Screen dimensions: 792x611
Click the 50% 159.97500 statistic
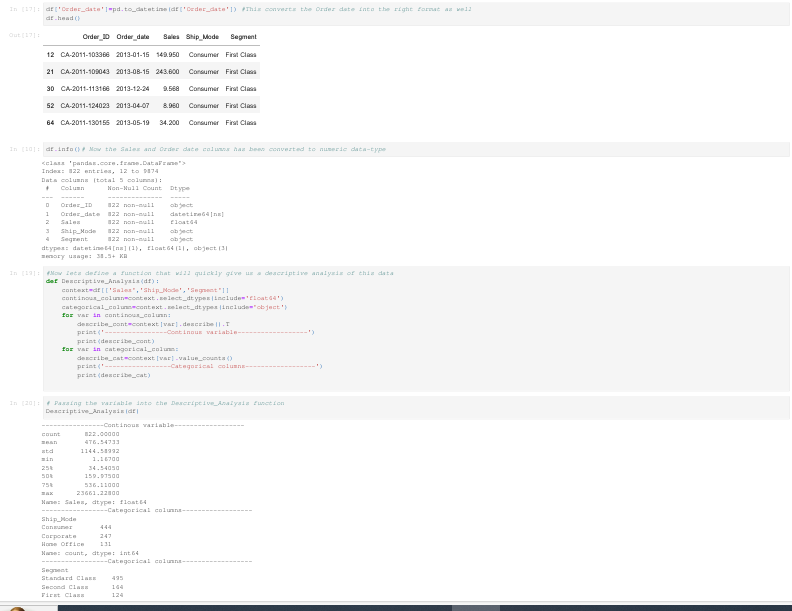pos(80,476)
